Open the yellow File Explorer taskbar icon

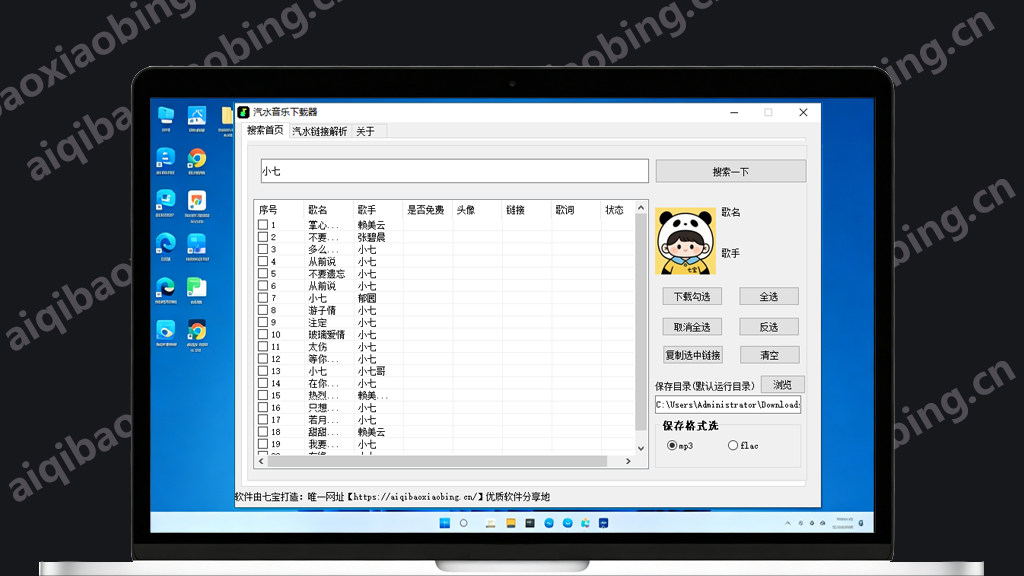click(511, 523)
